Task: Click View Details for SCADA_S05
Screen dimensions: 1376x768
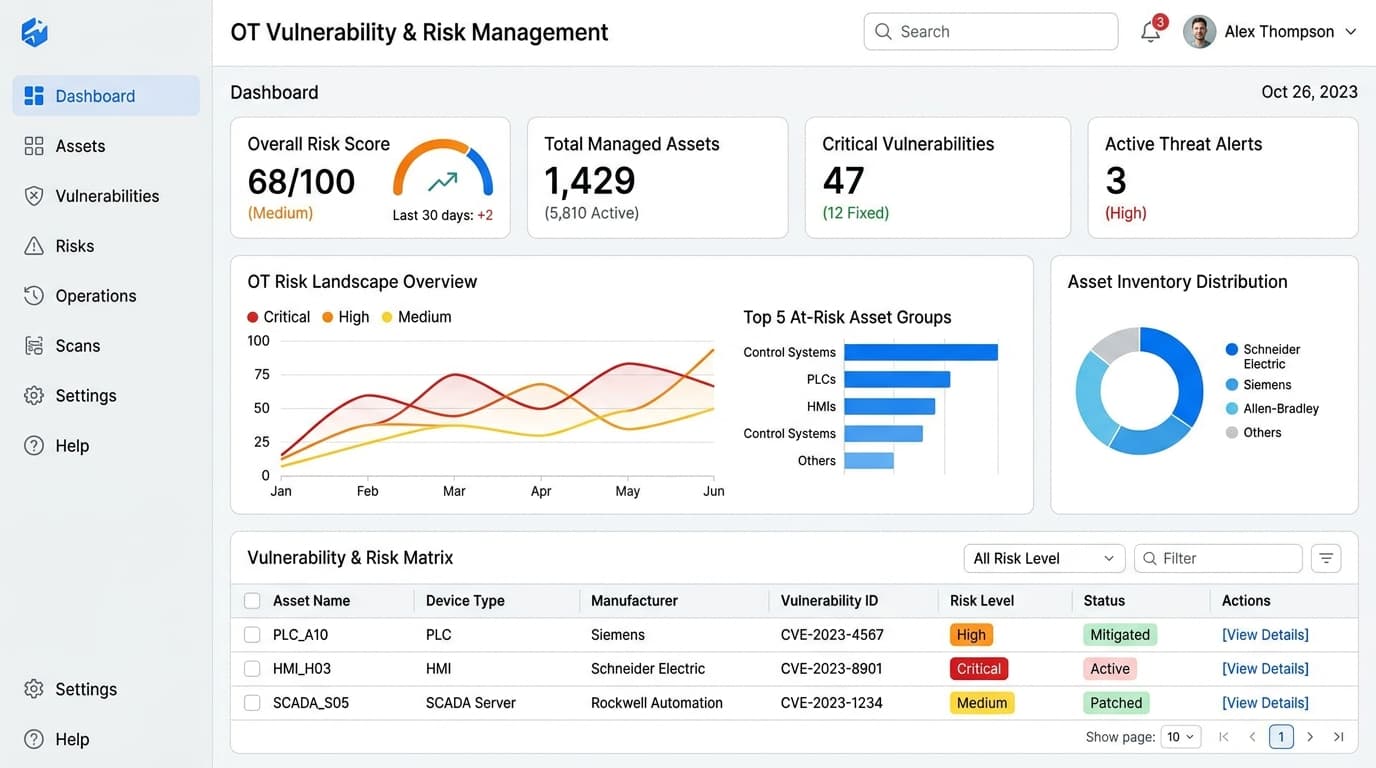Action: (x=1265, y=703)
